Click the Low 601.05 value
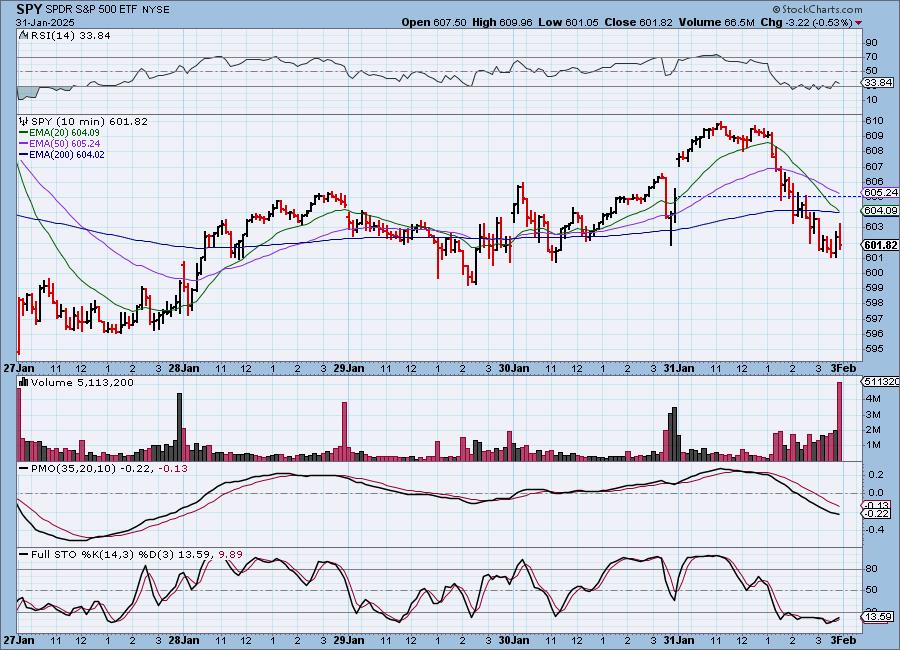This screenshot has width=900, height=650. click(568, 22)
